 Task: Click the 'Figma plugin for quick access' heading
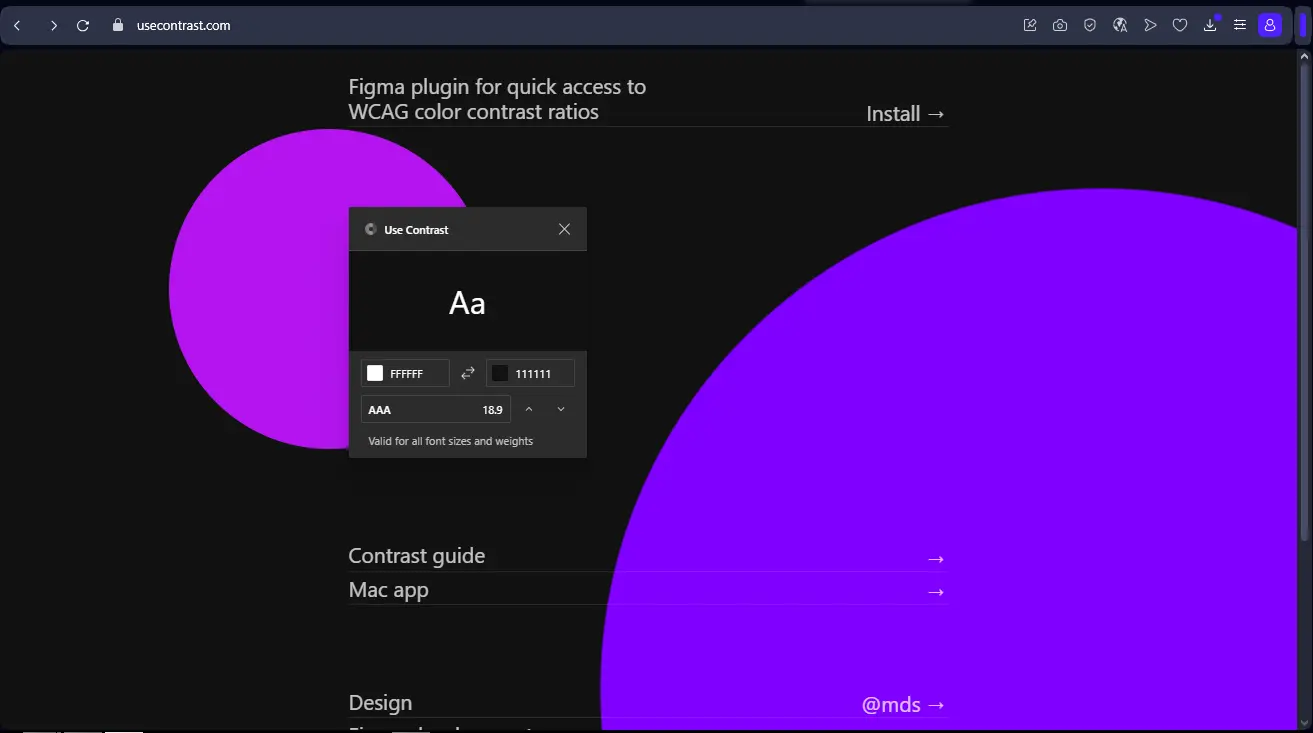tap(497, 99)
